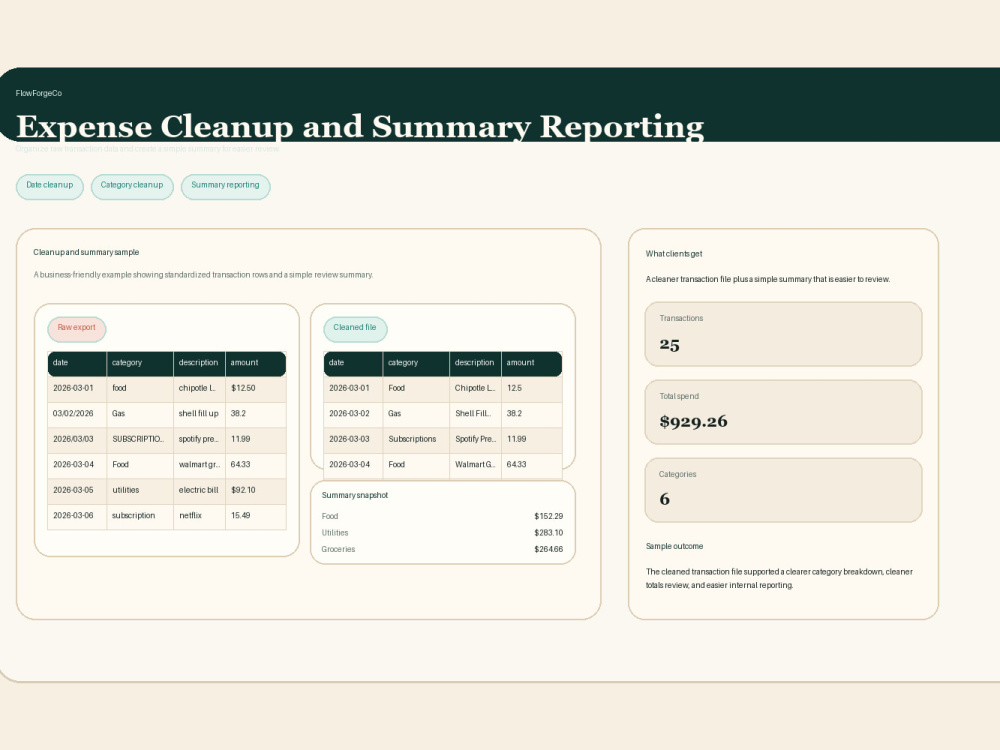Click the raw 'shell fill up' description cell
Image resolution: width=1000 pixels, height=750 pixels.
point(199,415)
